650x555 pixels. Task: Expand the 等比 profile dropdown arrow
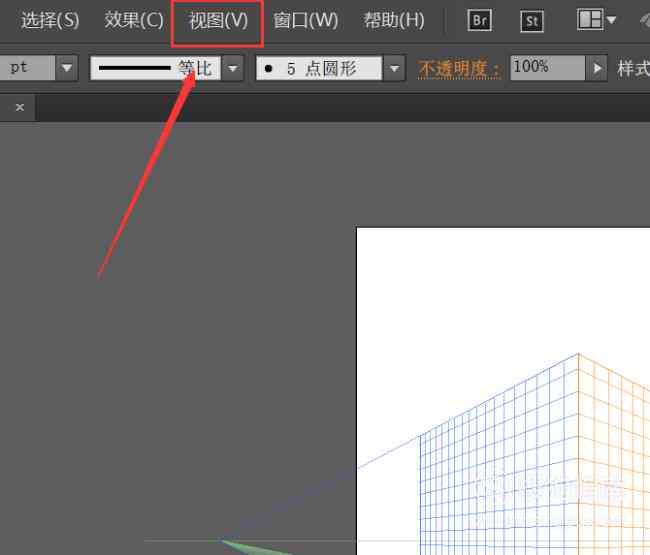[x=233, y=68]
